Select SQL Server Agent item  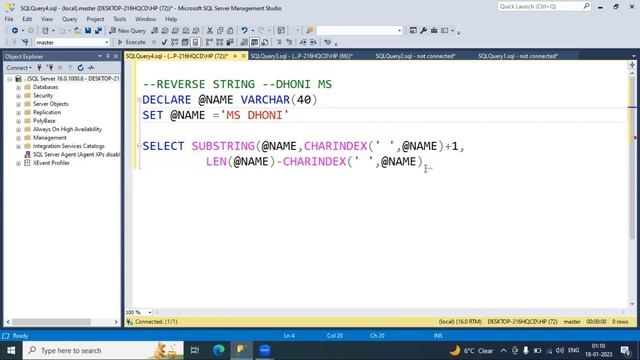(76, 155)
